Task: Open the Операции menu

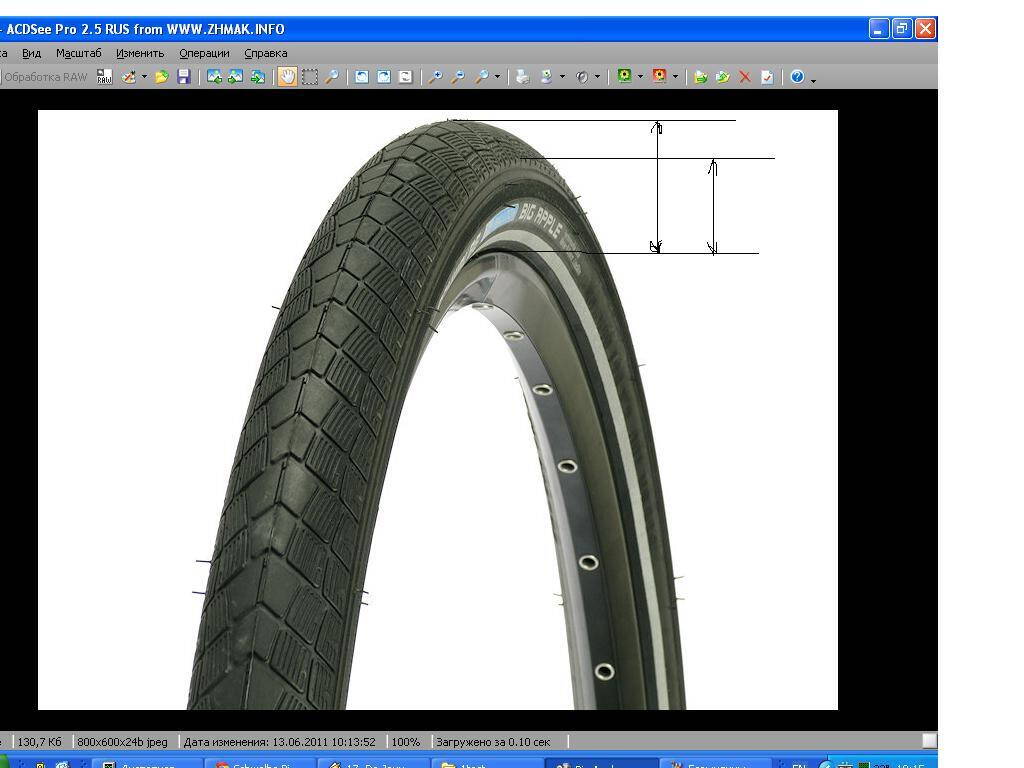Action: click(204, 53)
